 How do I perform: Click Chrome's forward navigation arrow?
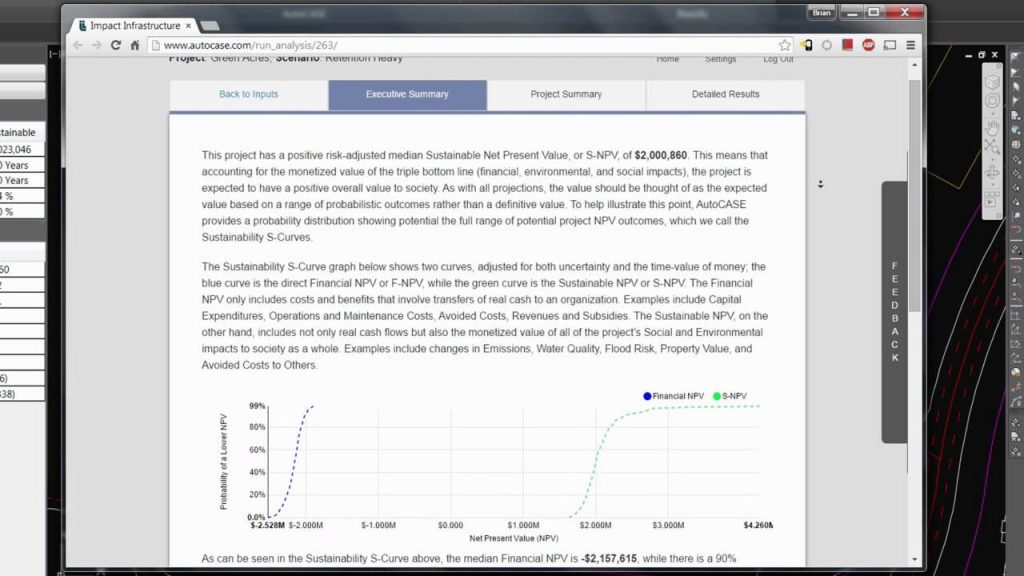pyautogui.click(x=97, y=45)
